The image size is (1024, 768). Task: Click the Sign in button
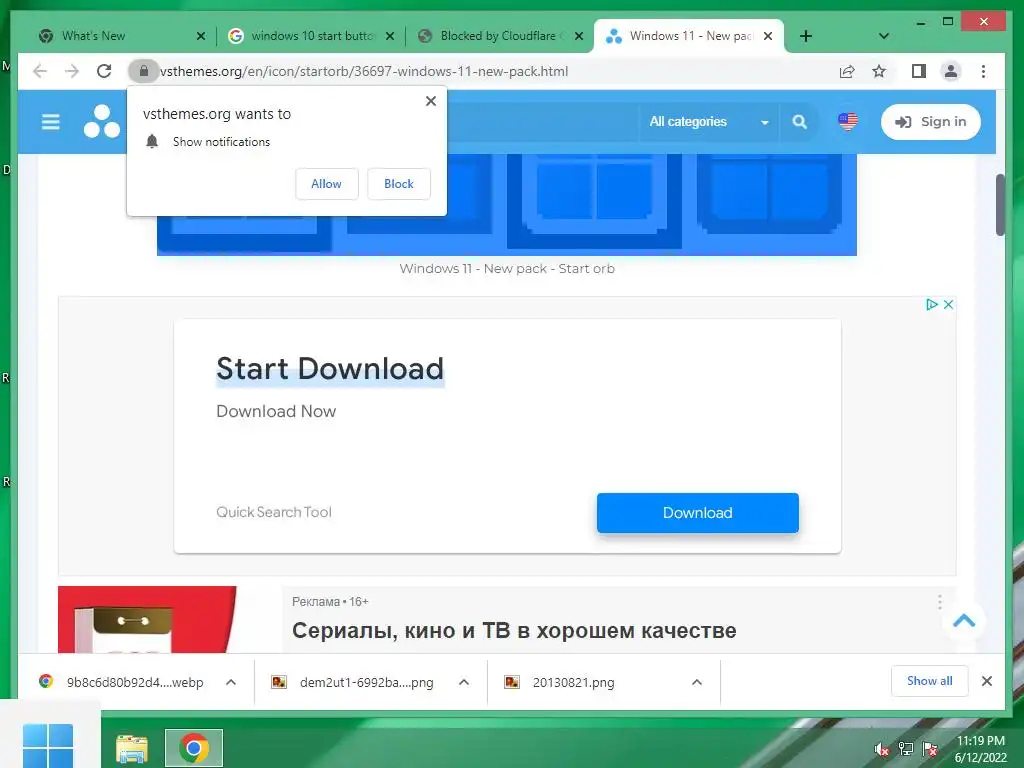[x=931, y=121]
